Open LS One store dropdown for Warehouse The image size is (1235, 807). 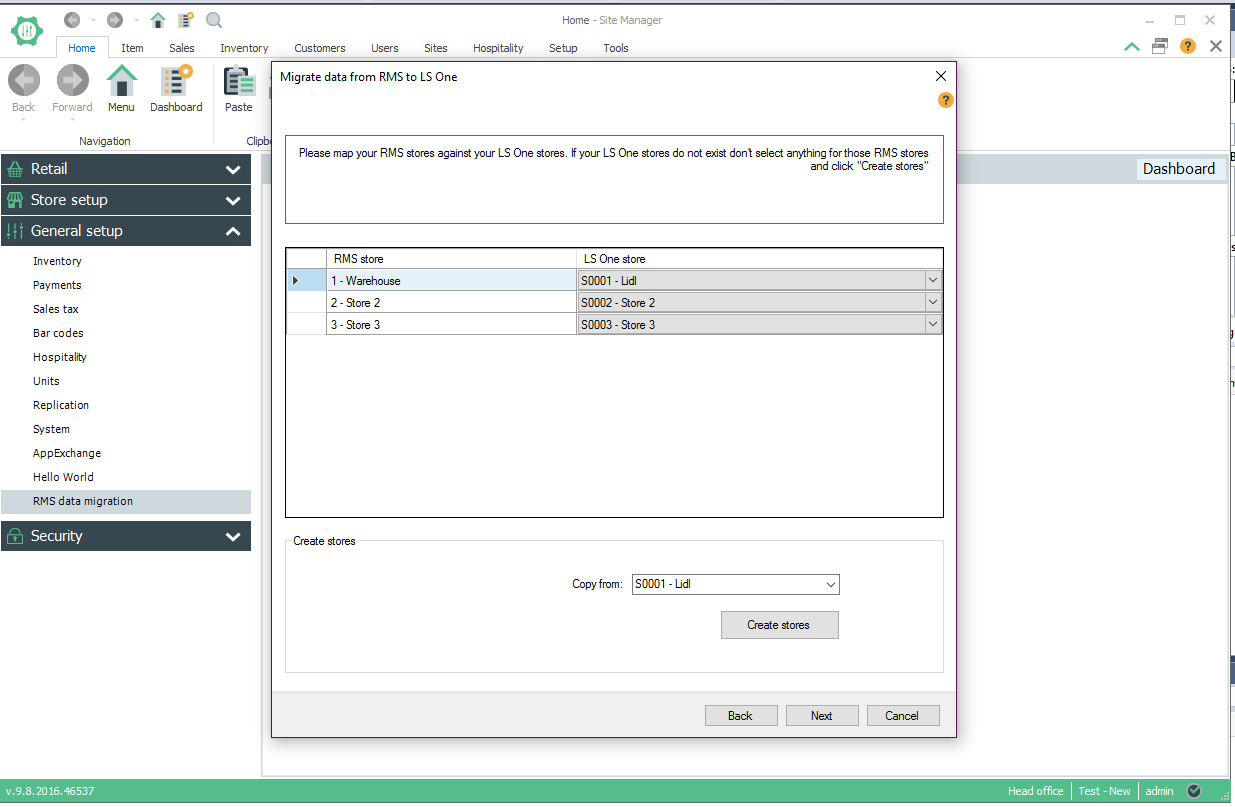pyautogui.click(x=932, y=281)
